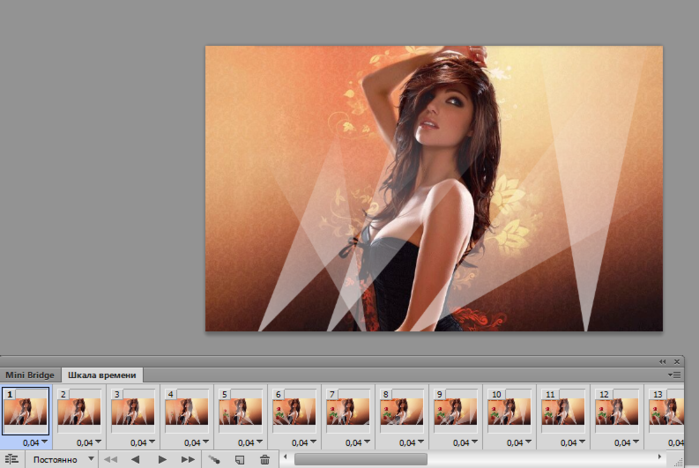
Task: Open frame 5 delay time dropdown
Action: pos(250,443)
